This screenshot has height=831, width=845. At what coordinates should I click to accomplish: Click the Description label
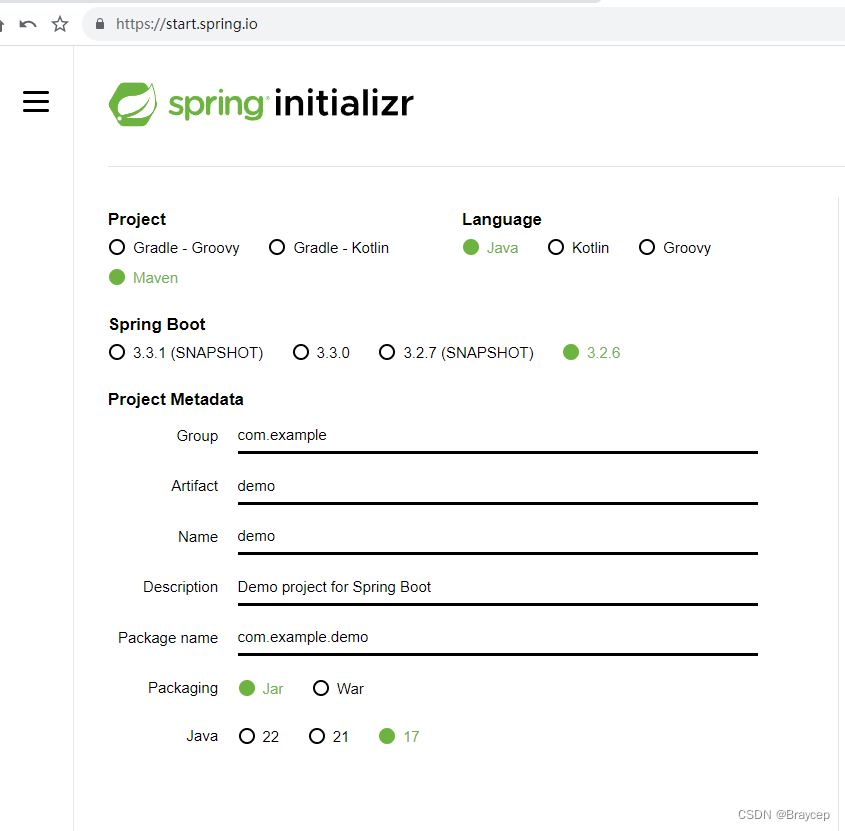[x=181, y=587]
